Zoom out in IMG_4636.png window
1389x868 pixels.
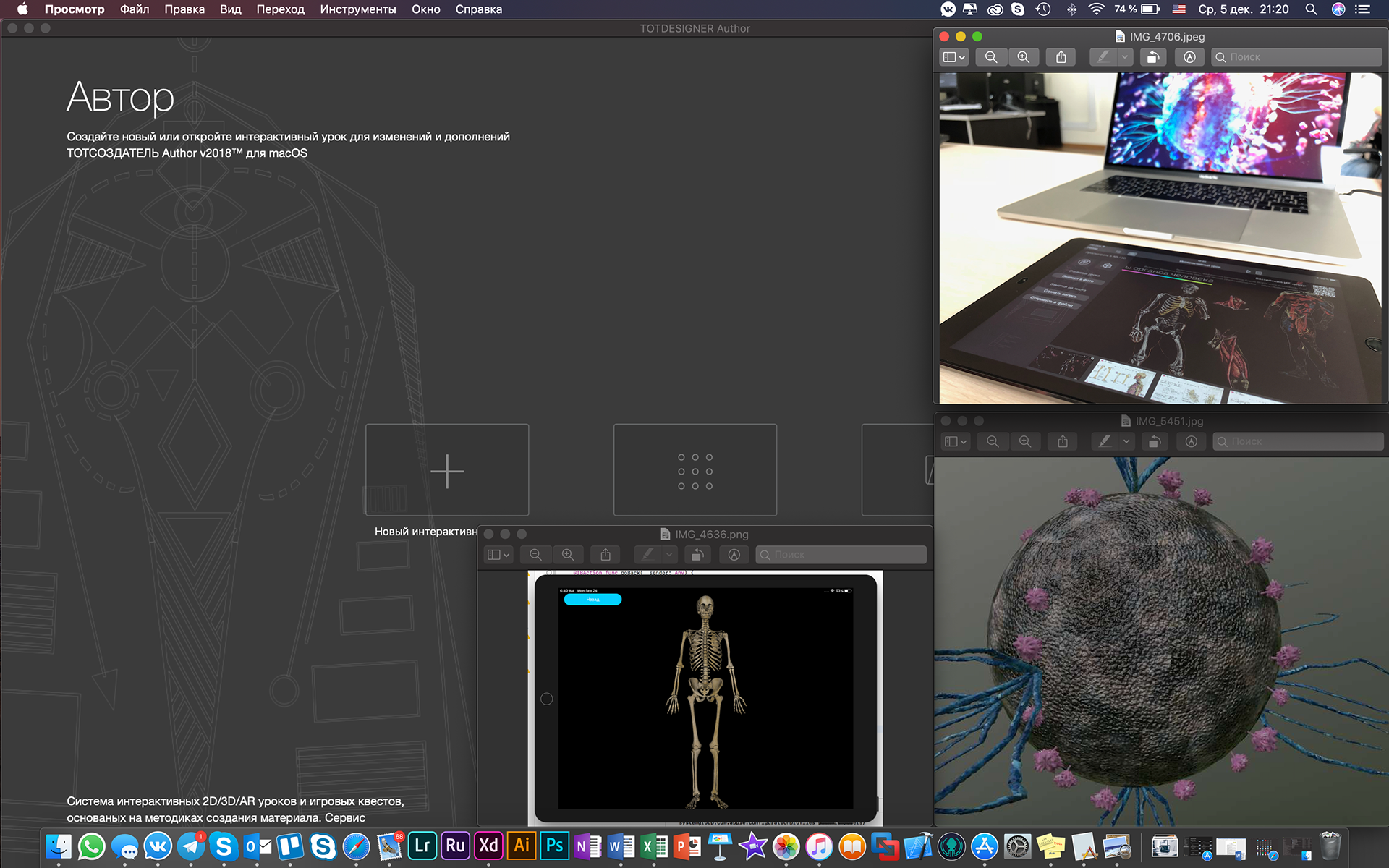click(535, 555)
